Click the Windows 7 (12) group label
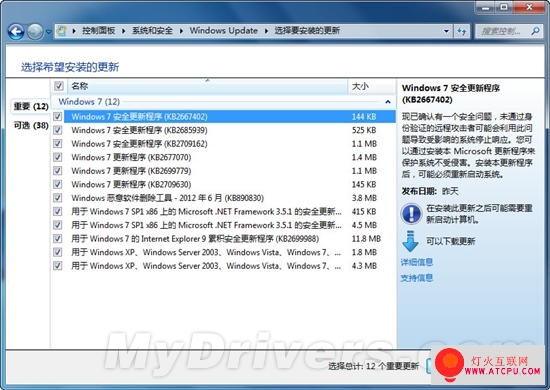 [89, 102]
